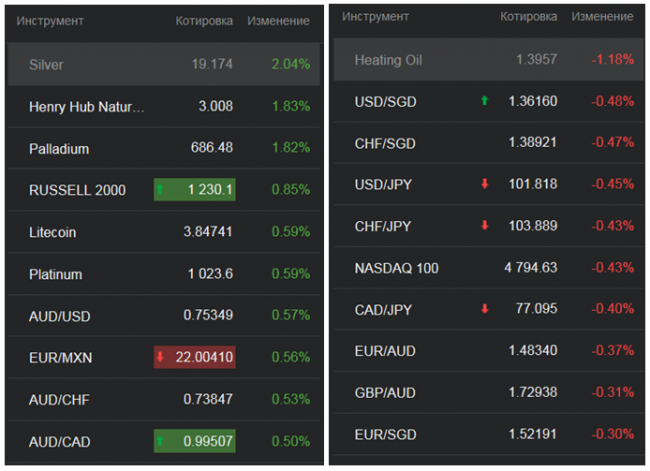Select the Silver instrument row
The width and height of the screenshot is (650, 471).
click(x=47, y=65)
